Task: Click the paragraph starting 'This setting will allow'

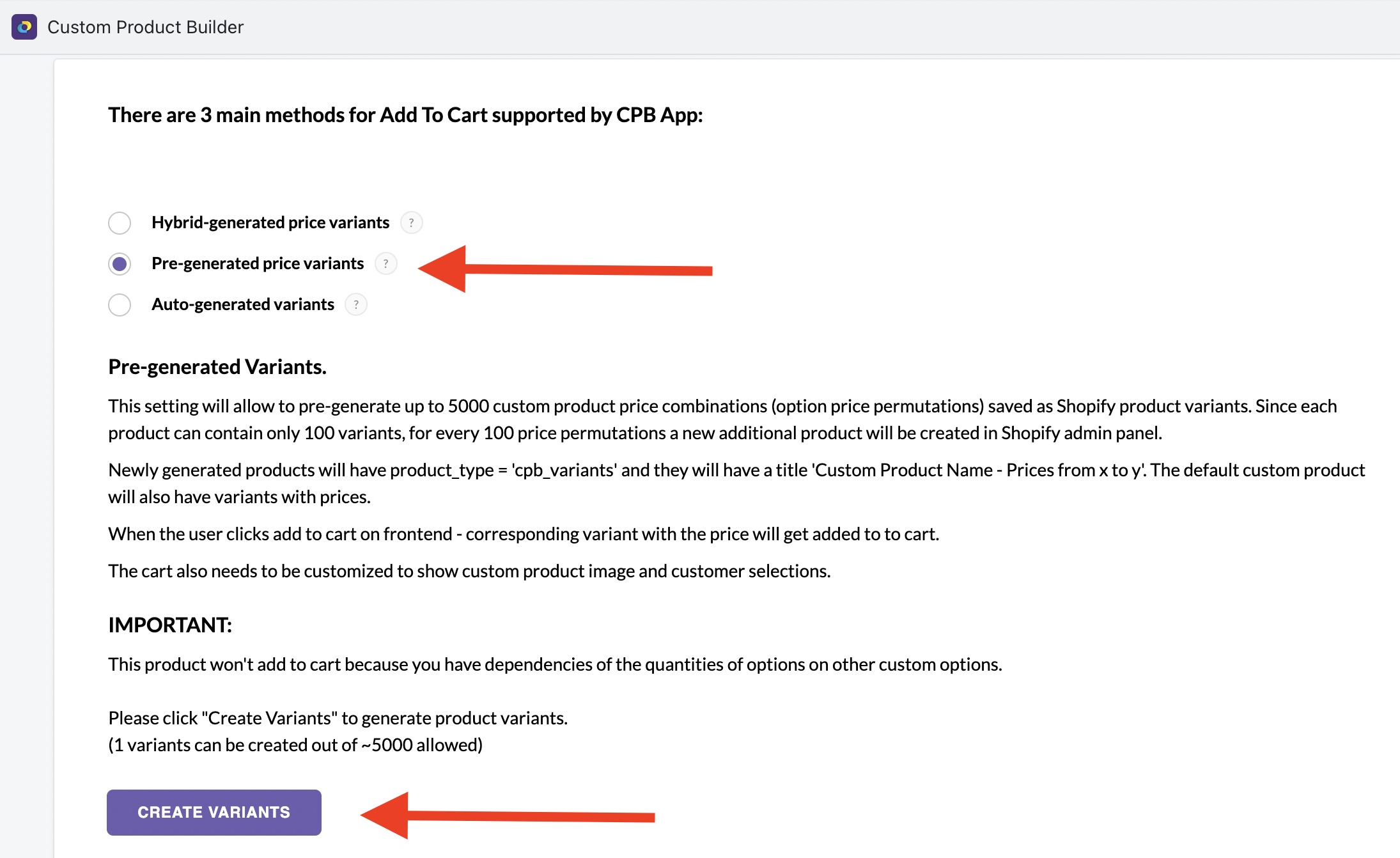Action: (722, 419)
